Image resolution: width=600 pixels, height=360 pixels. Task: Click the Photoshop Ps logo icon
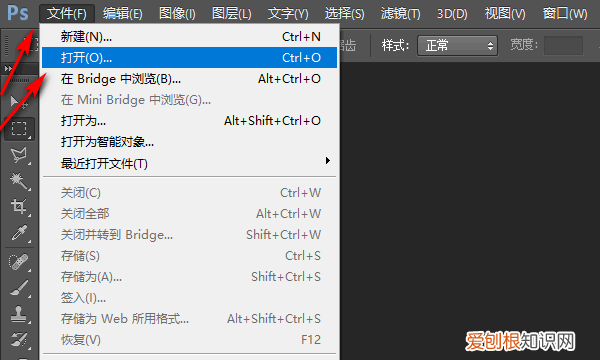(18, 13)
